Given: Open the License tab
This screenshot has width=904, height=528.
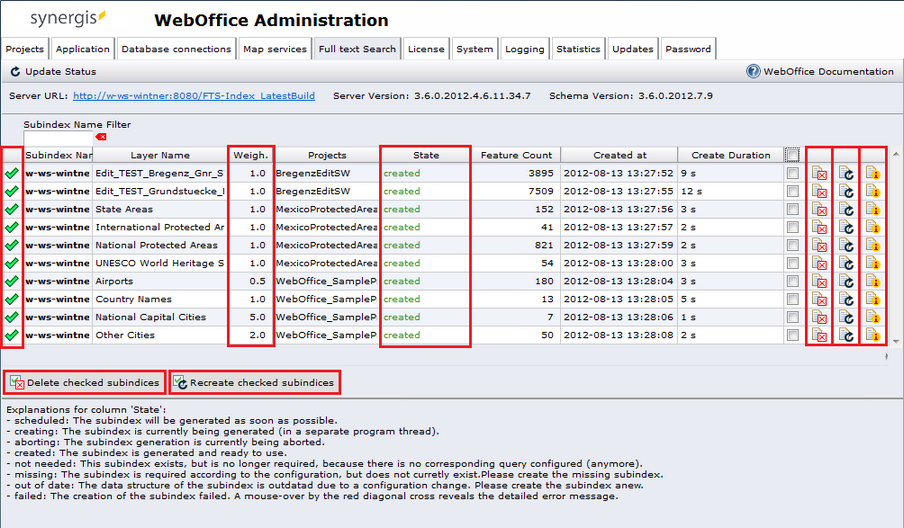Looking at the screenshot, I should click(426, 49).
